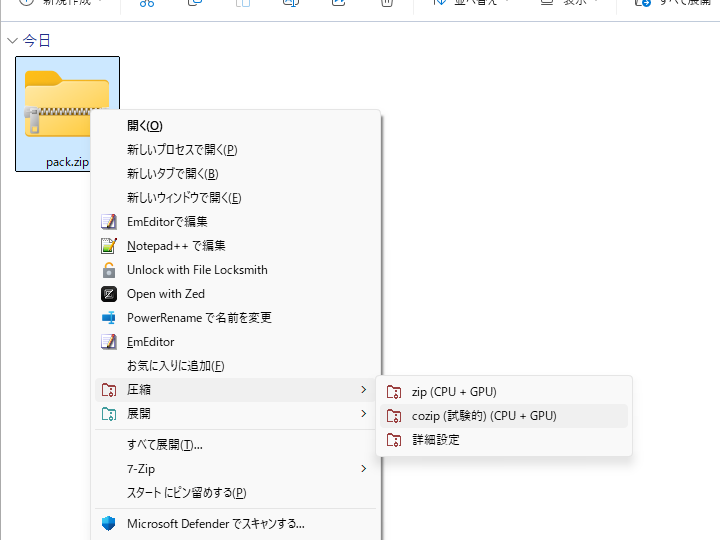
Task: Select 新しいプロセスで開く(P) entry
Action: click(x=236, y=150)
